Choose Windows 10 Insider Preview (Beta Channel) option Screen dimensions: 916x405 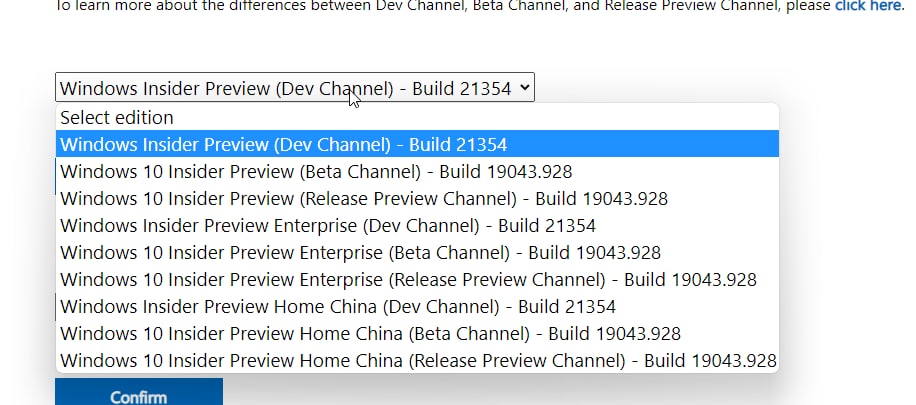[417, 171]
